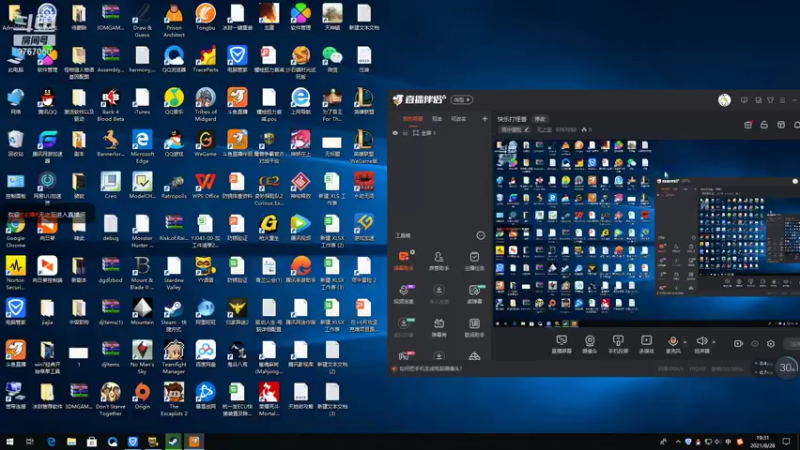Open the iTunes desktop shortcut
Viewport: 800px width, 450px height.
click(142, 101)
